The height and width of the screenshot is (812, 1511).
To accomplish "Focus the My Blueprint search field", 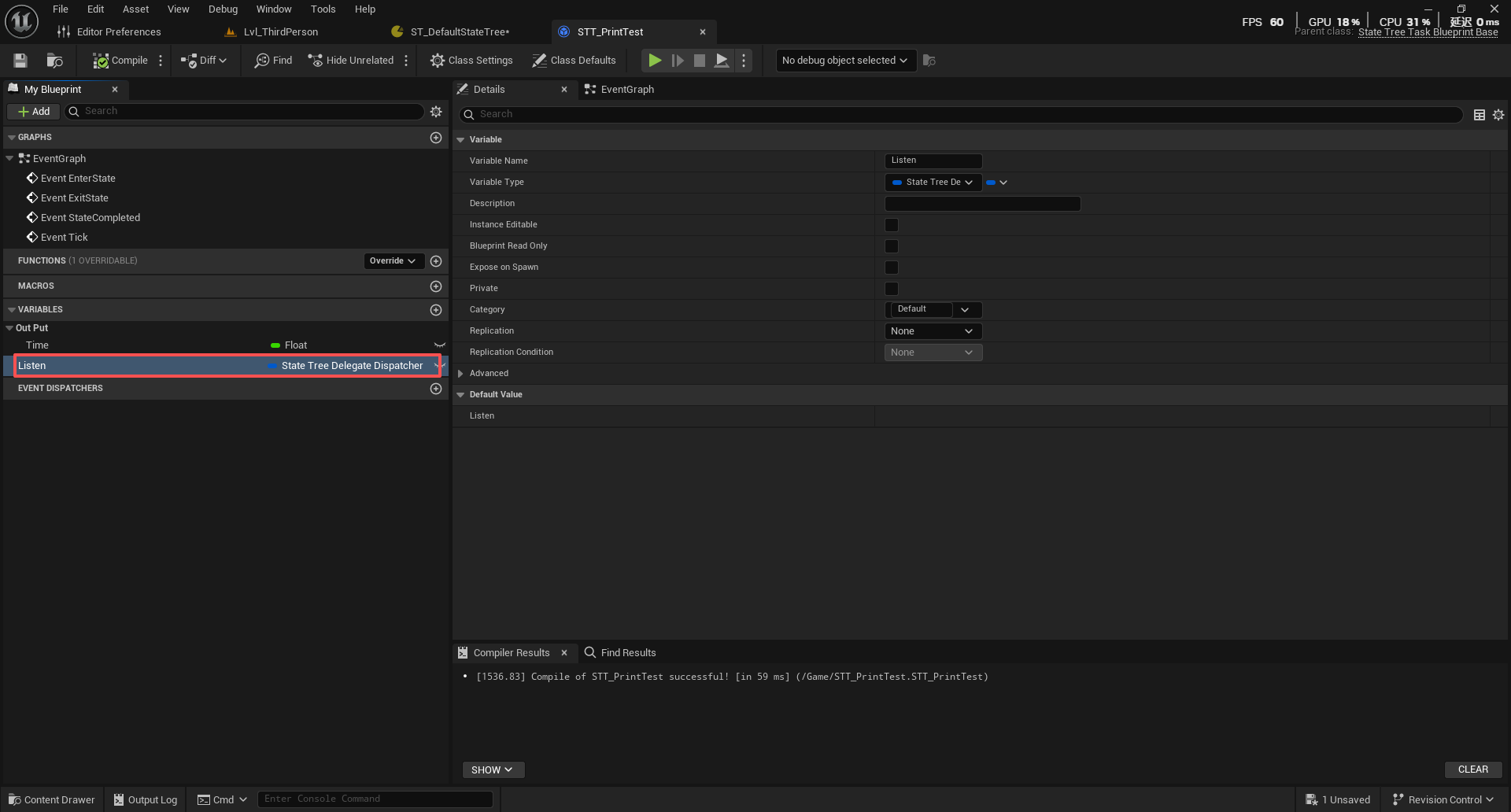I will (245, 112).
